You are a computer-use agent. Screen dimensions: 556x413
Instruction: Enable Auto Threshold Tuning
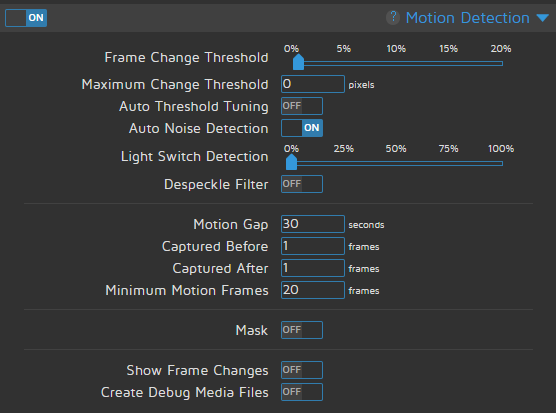coord(302,106)
